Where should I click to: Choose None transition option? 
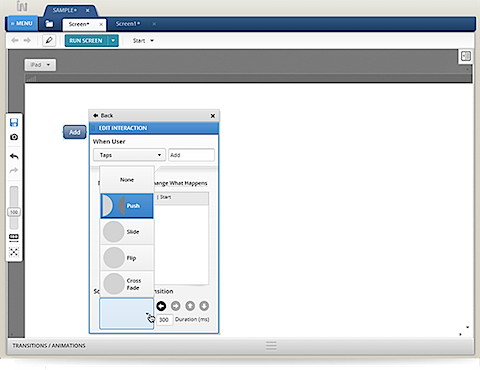tap(127, 180)
